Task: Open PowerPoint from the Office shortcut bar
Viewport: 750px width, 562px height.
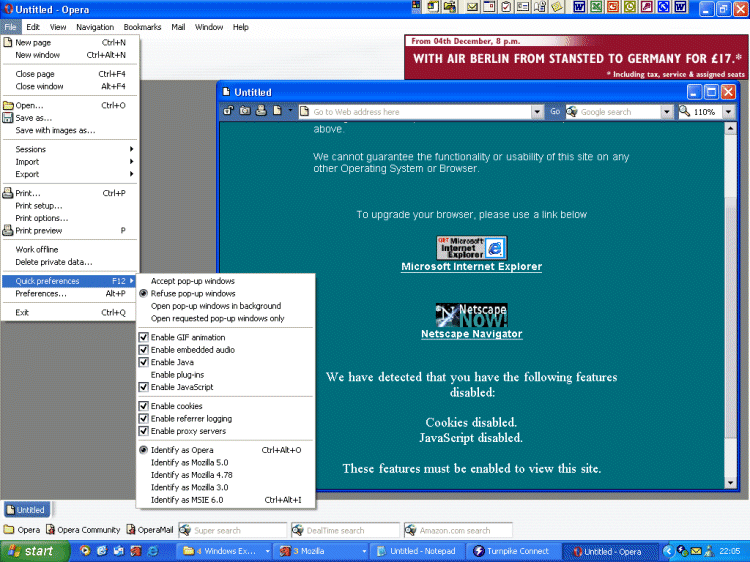Action: coord(613,7)
